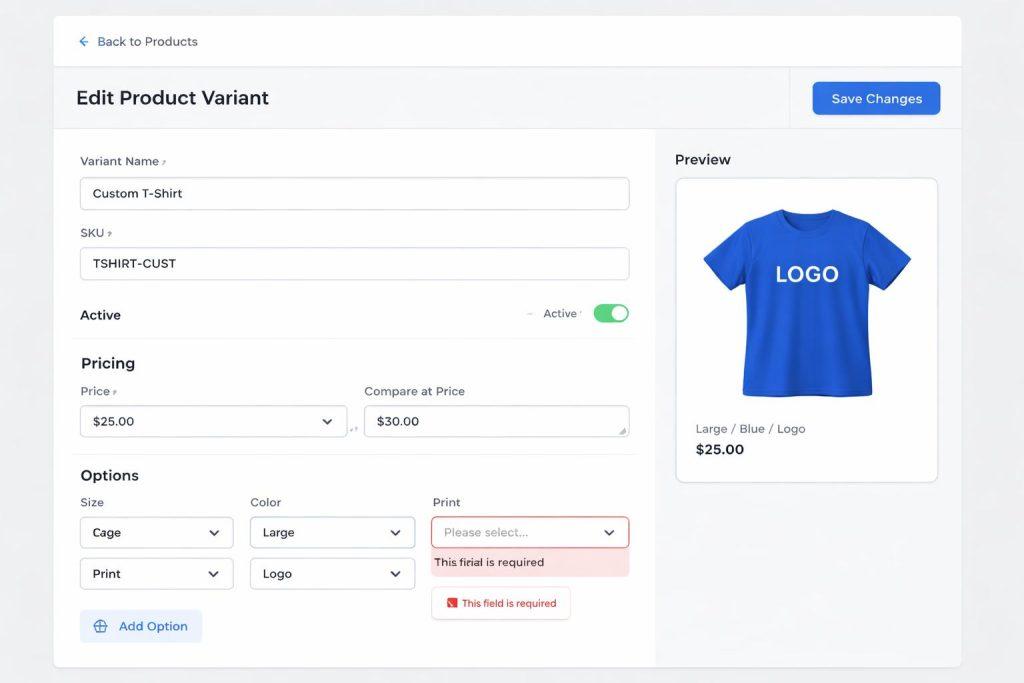Click the back arrow icon
This screenshot has height=683, width=1024.
click(x=84, y=42)
